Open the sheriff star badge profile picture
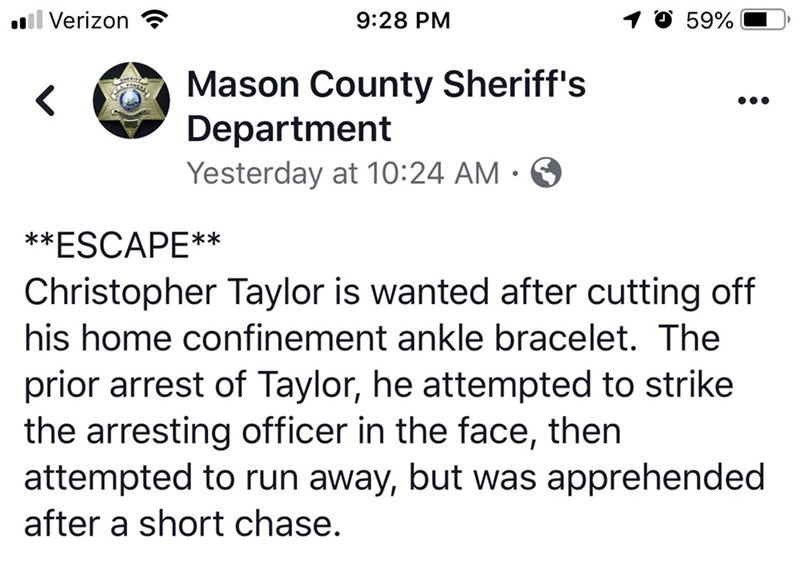Image resolution: width=800 pixels, height=574 pixels. 128,100
